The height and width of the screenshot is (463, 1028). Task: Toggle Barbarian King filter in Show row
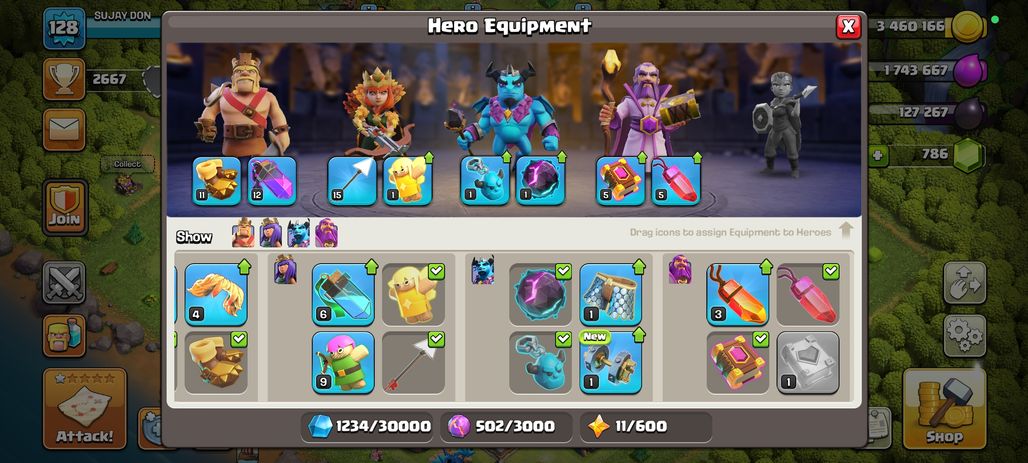click(x=243, y=233)
